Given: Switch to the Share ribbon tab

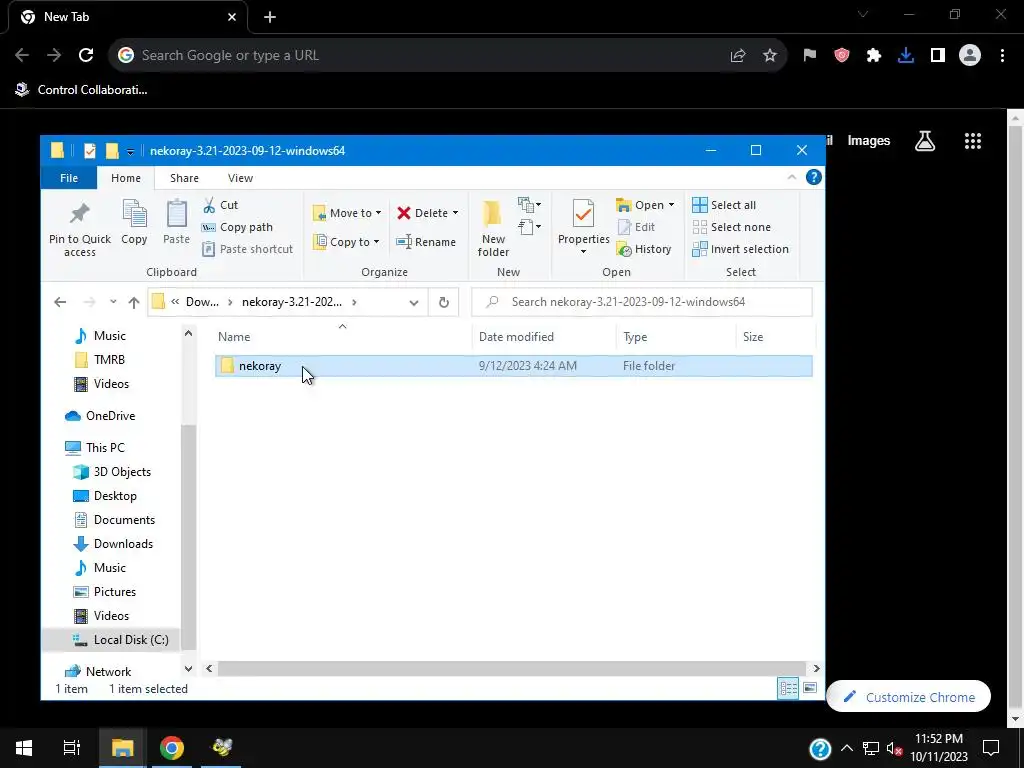Looking at the screenshot, I should pos(184,178).
